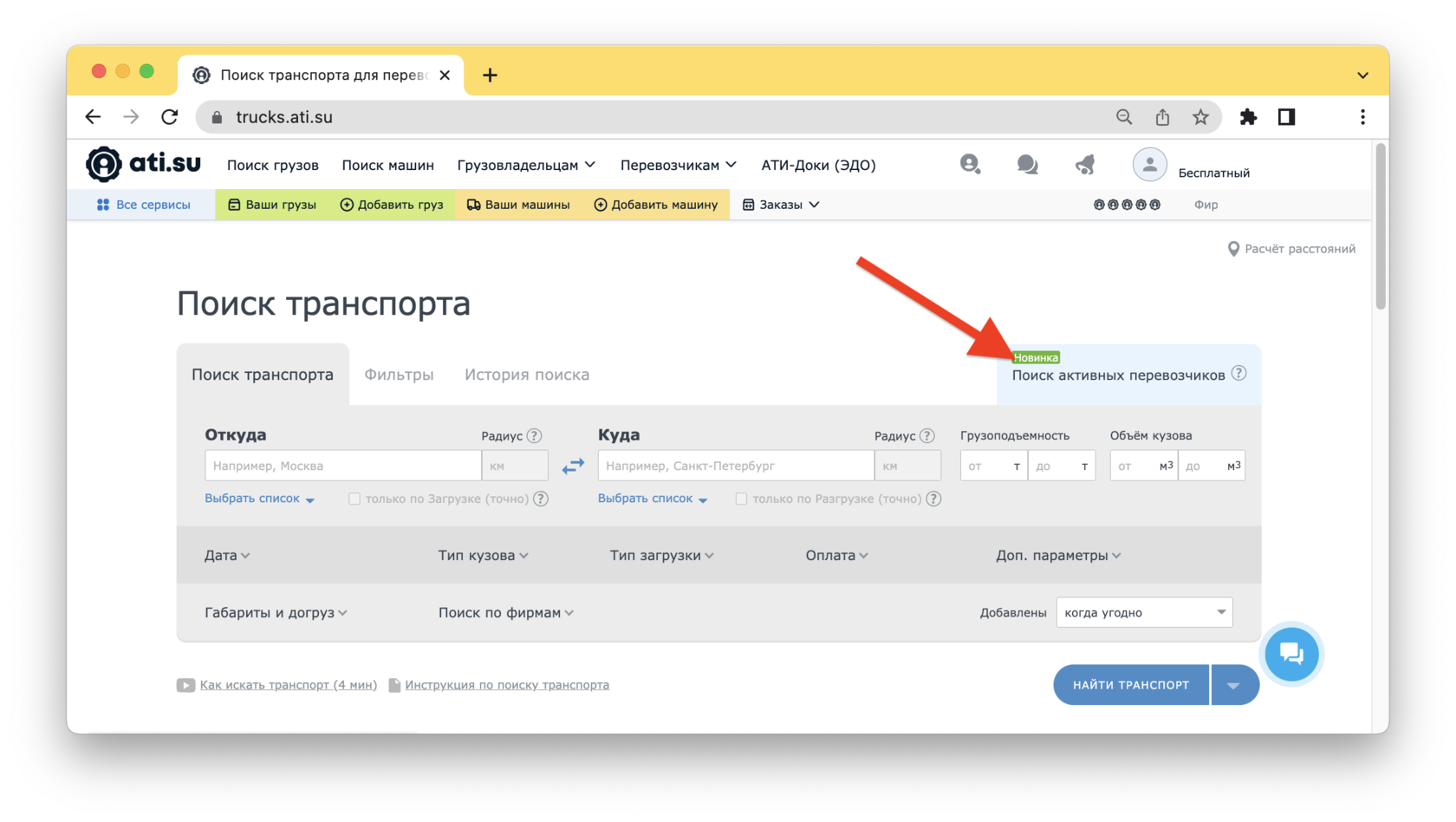Click the rating stars indicator
Viewport: 1456px width, 822px height.
tap(1127, 205)
